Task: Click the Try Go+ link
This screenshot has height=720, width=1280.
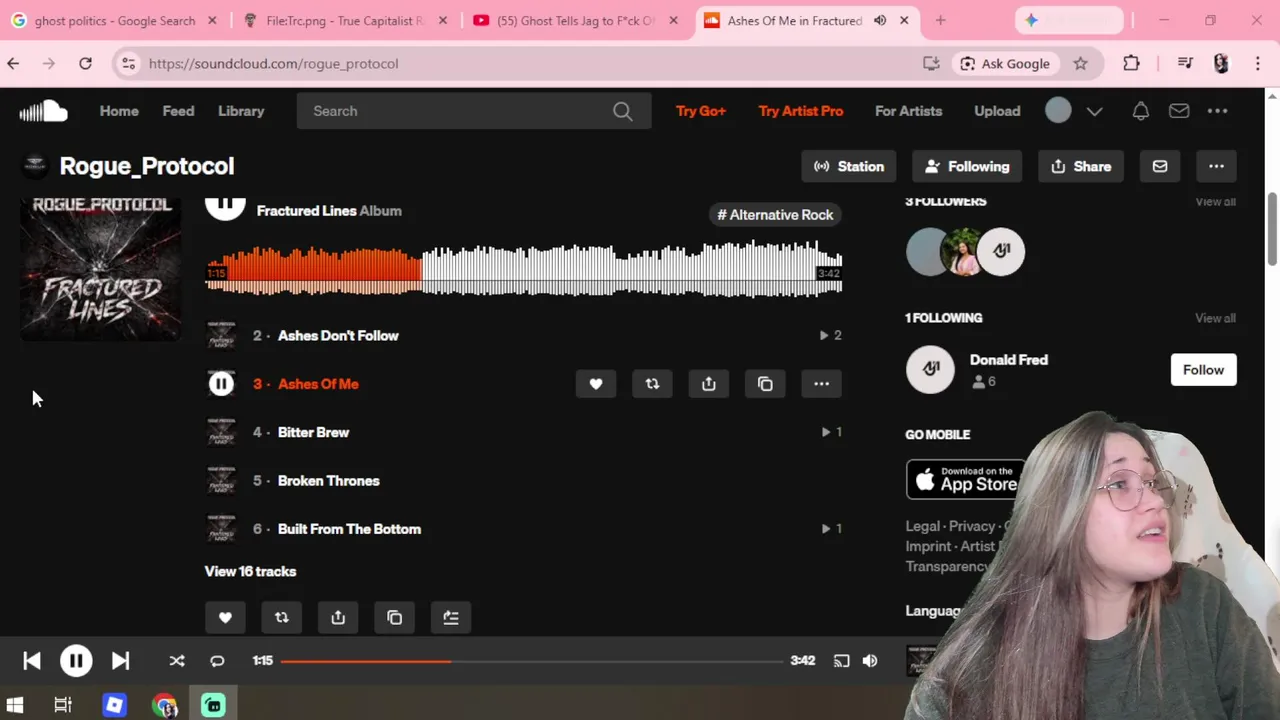Action: point(700,111)
